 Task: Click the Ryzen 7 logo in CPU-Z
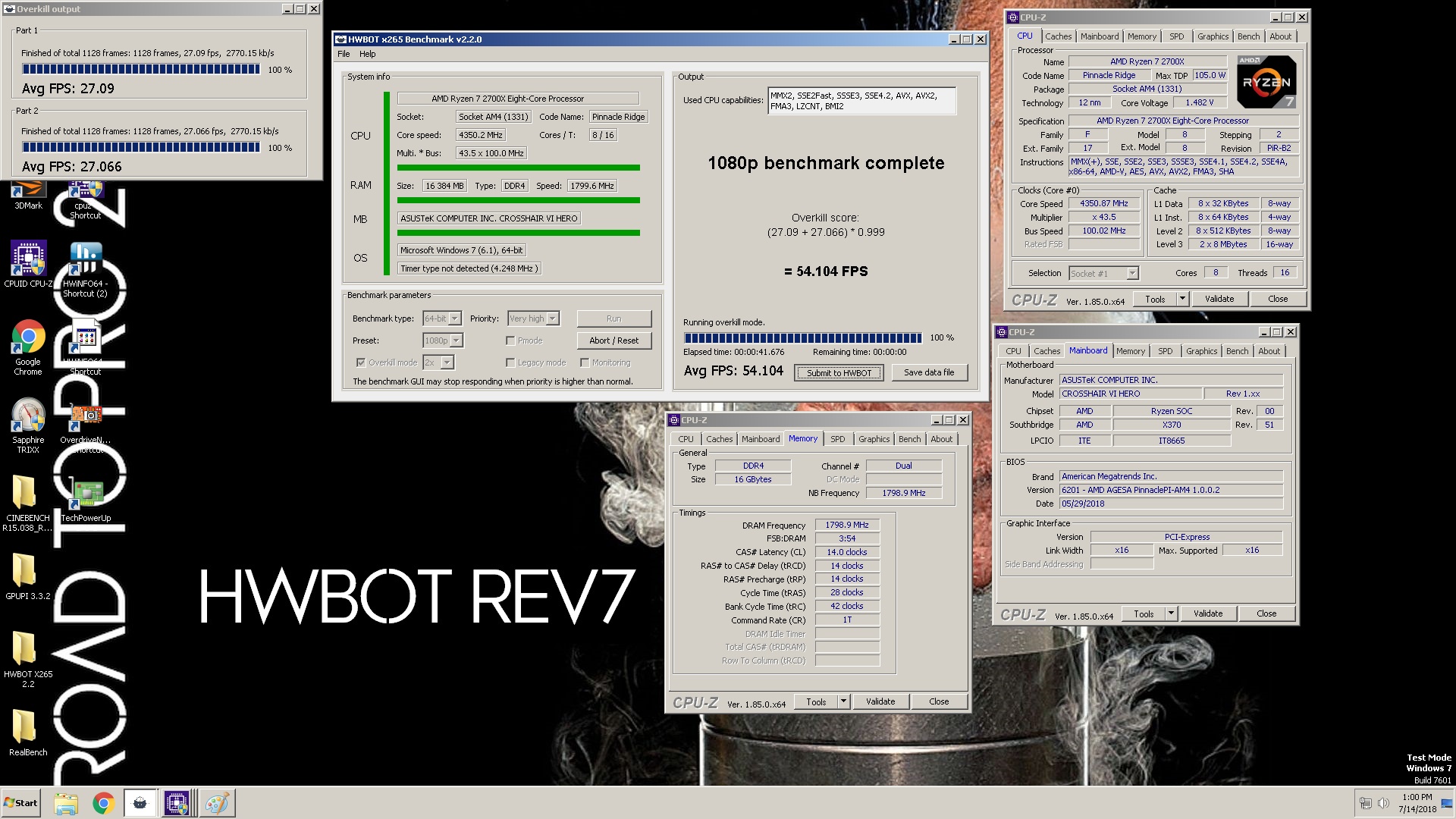(x=1266, y=81)
